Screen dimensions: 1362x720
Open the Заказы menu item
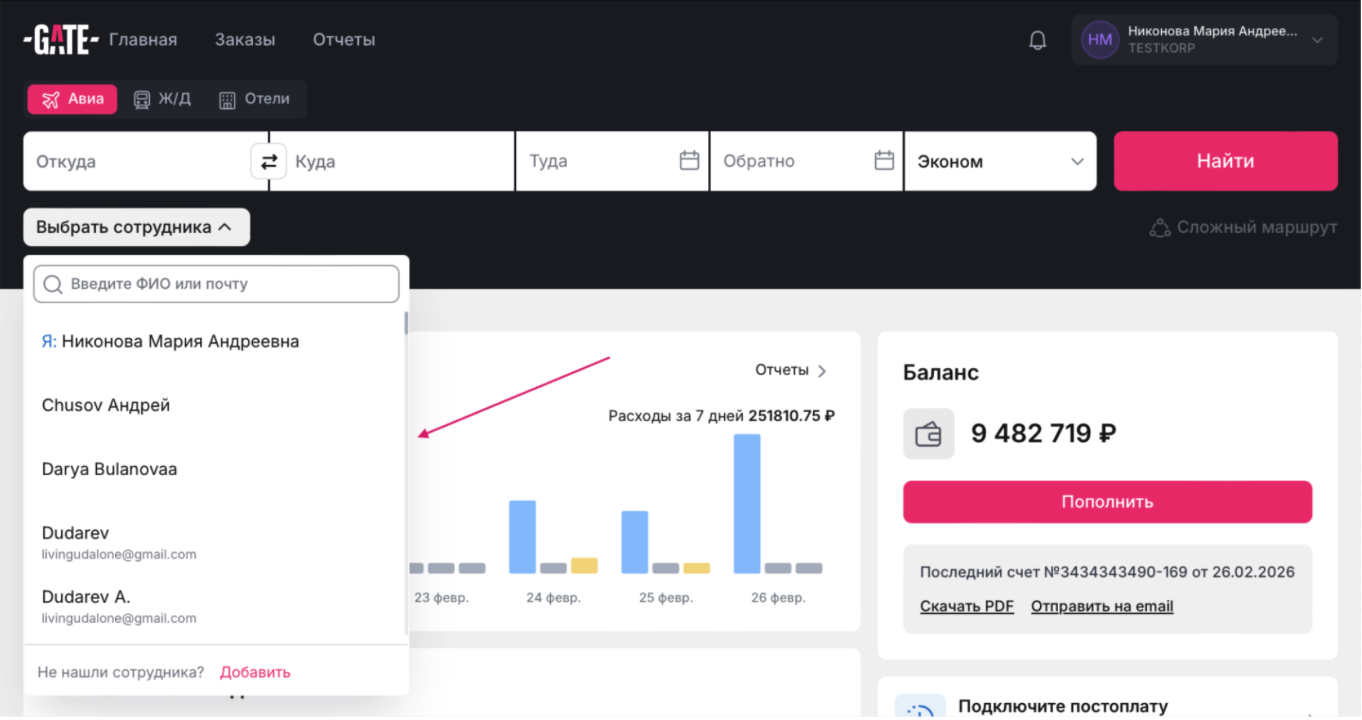(245, 40)
